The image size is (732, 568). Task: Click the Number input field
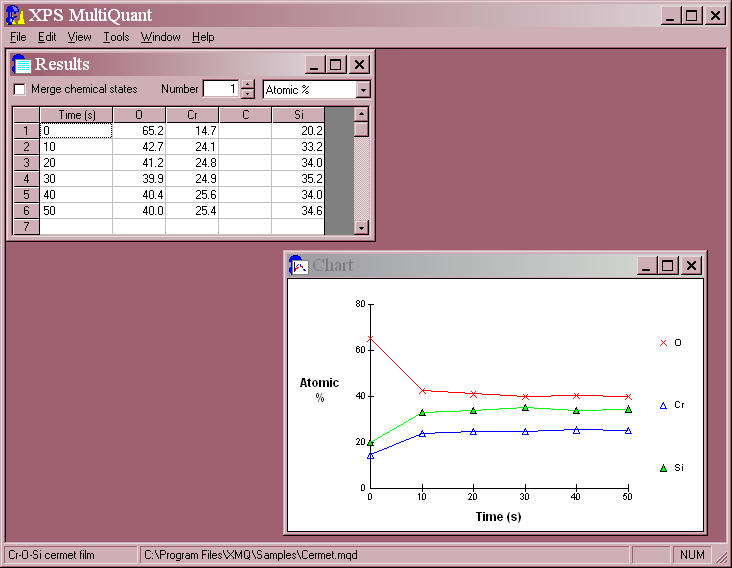point(220,89)
